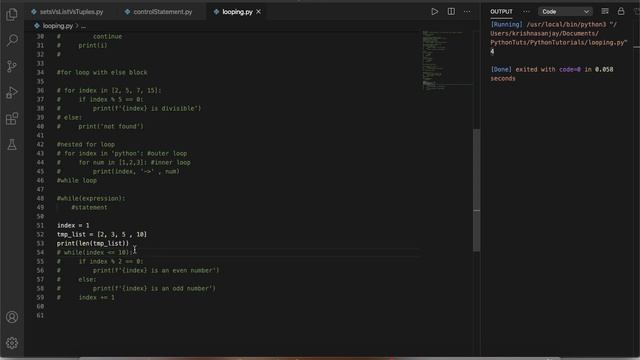
Task: Click the '[Running]' output text
Action: pos(506,24)
